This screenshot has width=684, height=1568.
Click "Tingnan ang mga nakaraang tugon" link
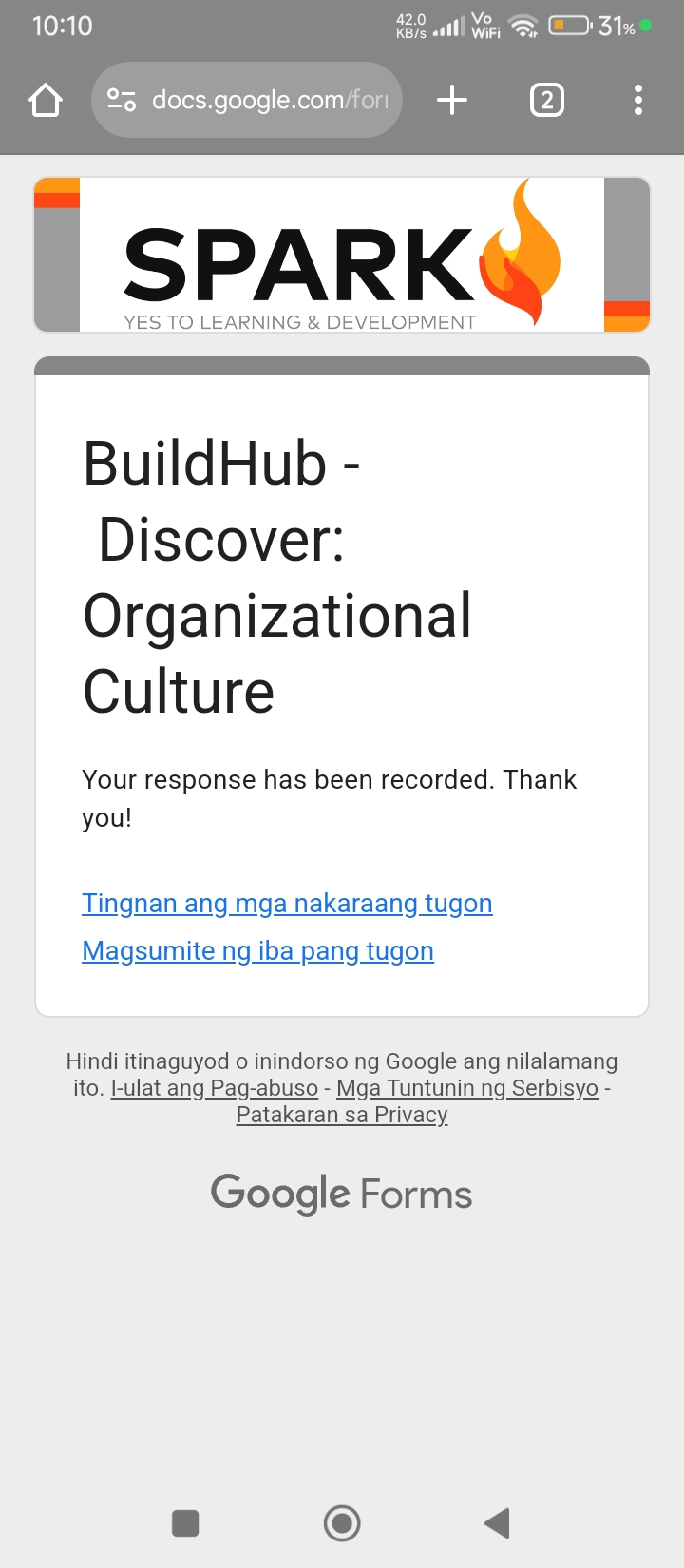pyautogui.click(x=287, y=903)
